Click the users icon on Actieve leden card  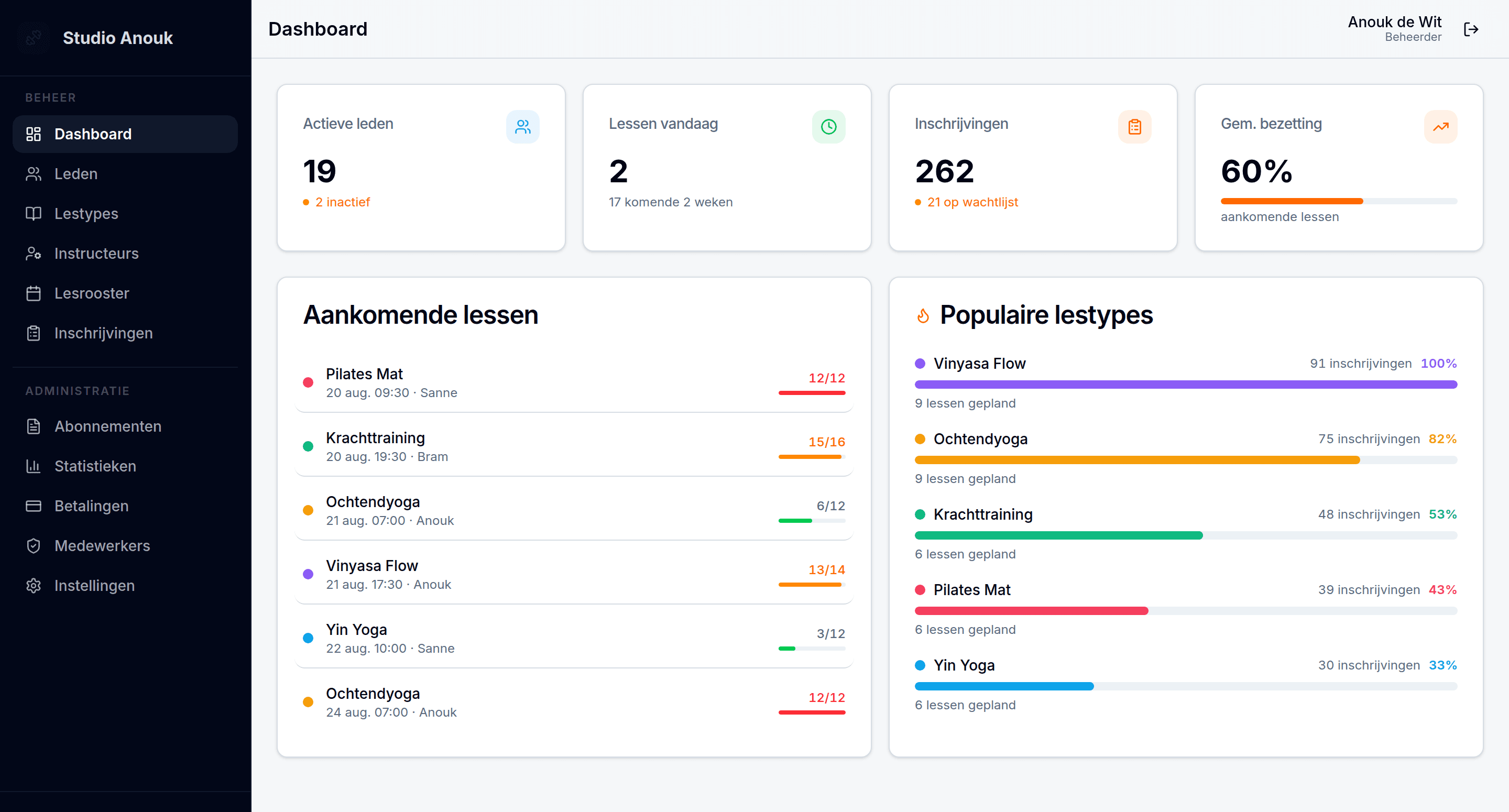(522, 127)
